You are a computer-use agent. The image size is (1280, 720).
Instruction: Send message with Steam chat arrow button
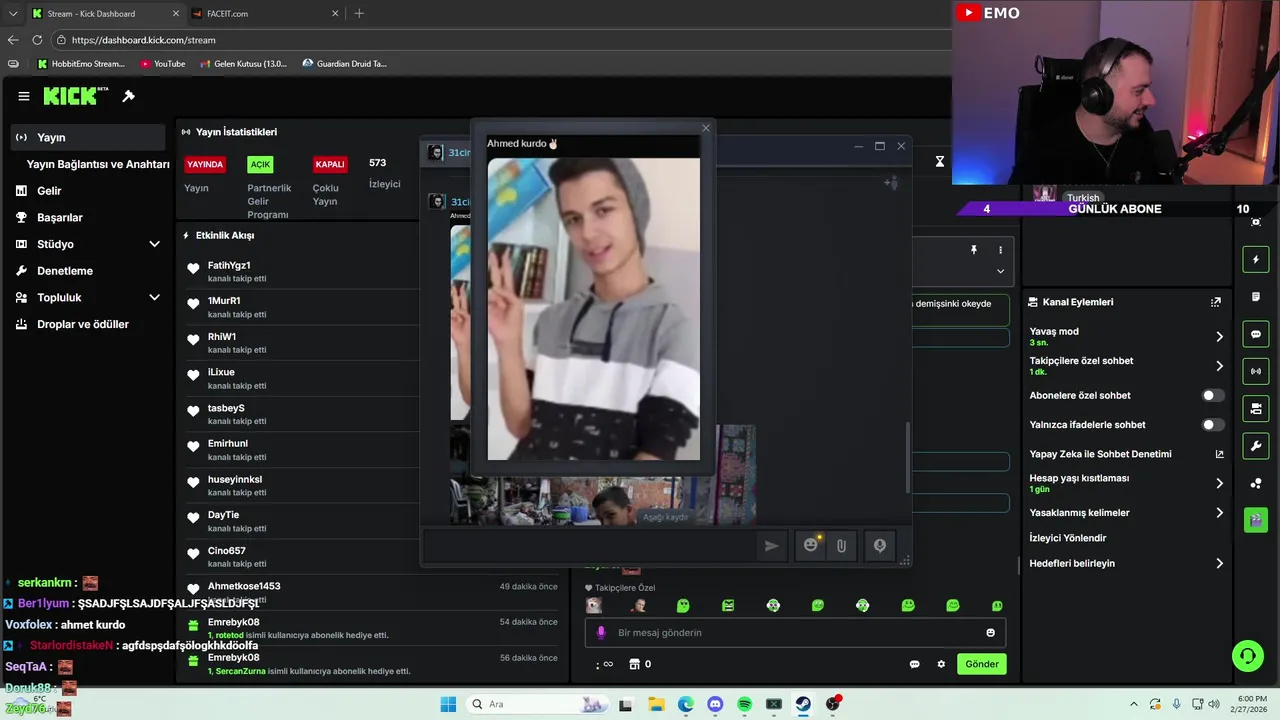pos(771,546)
